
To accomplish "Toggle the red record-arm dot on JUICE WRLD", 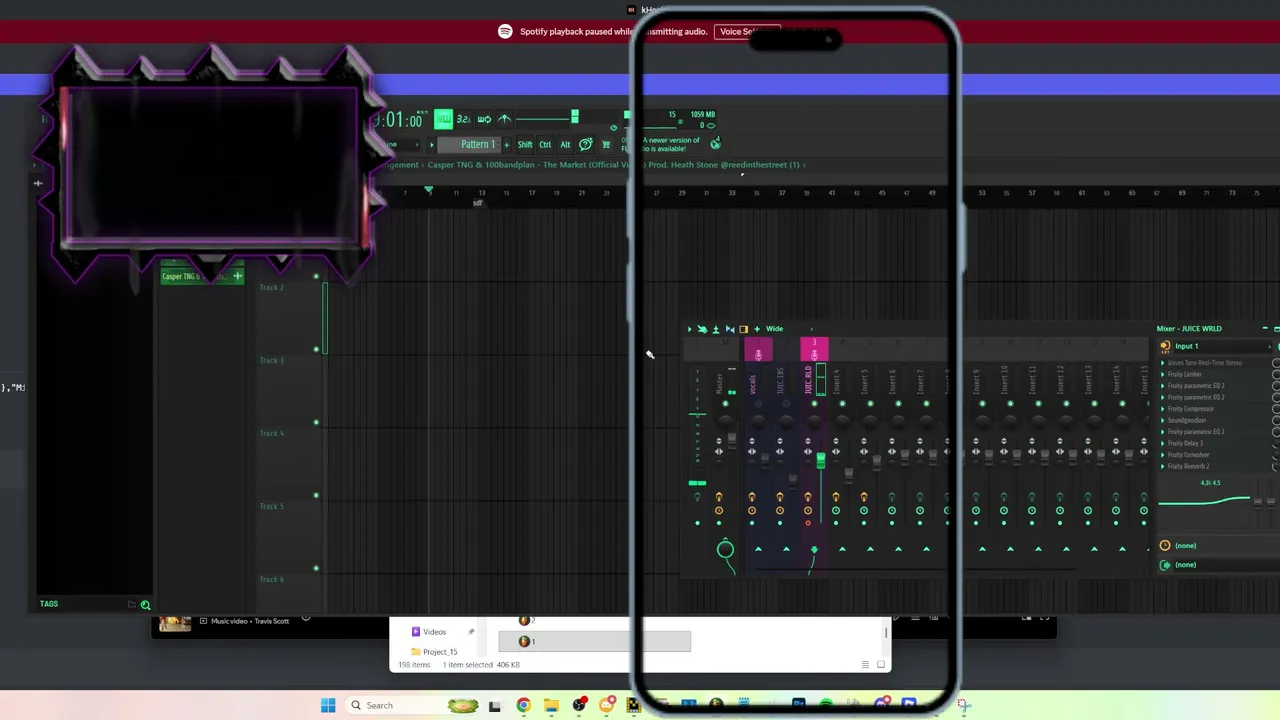I will 808,523.
